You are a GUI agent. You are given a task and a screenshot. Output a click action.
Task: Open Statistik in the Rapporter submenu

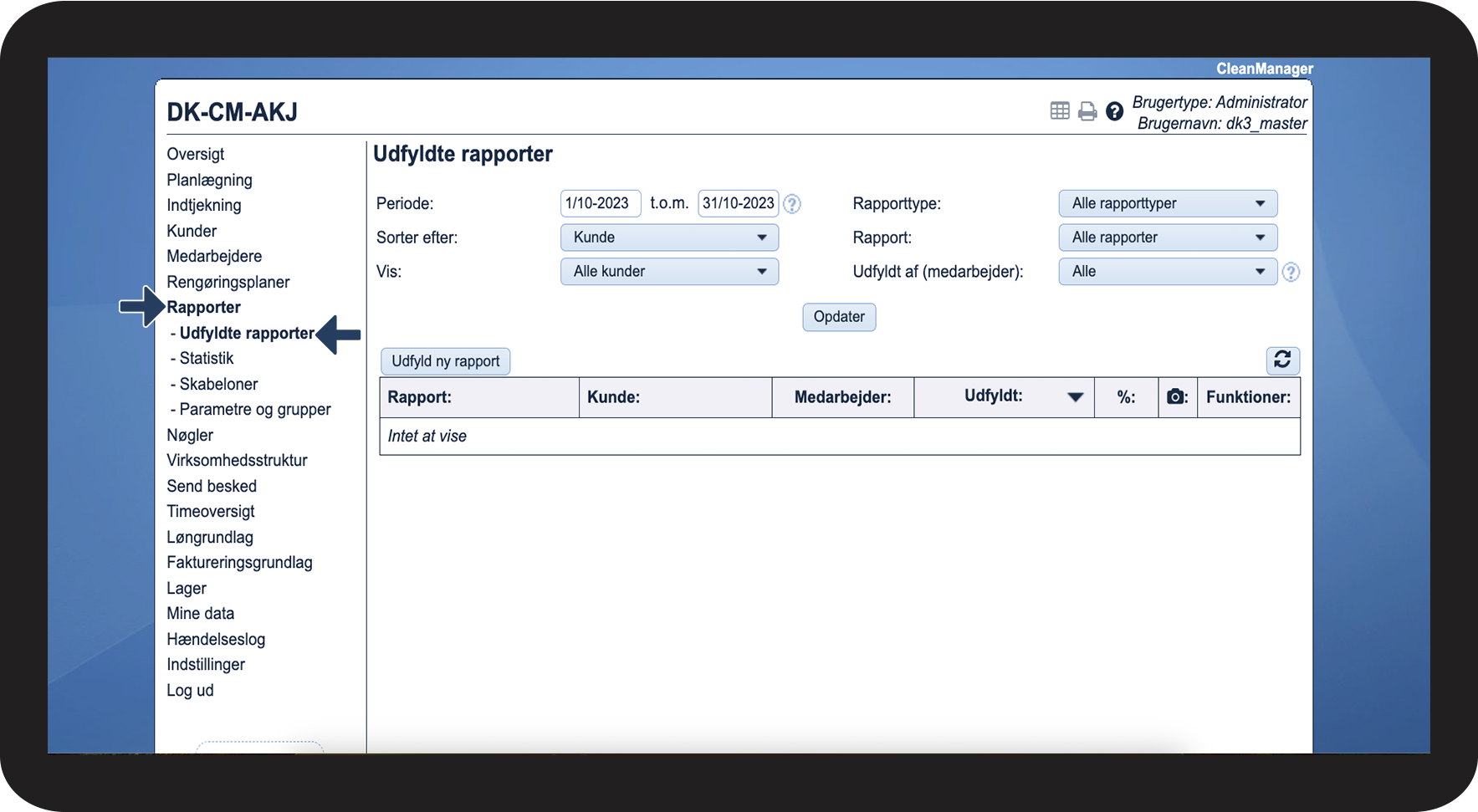point(207,358)
